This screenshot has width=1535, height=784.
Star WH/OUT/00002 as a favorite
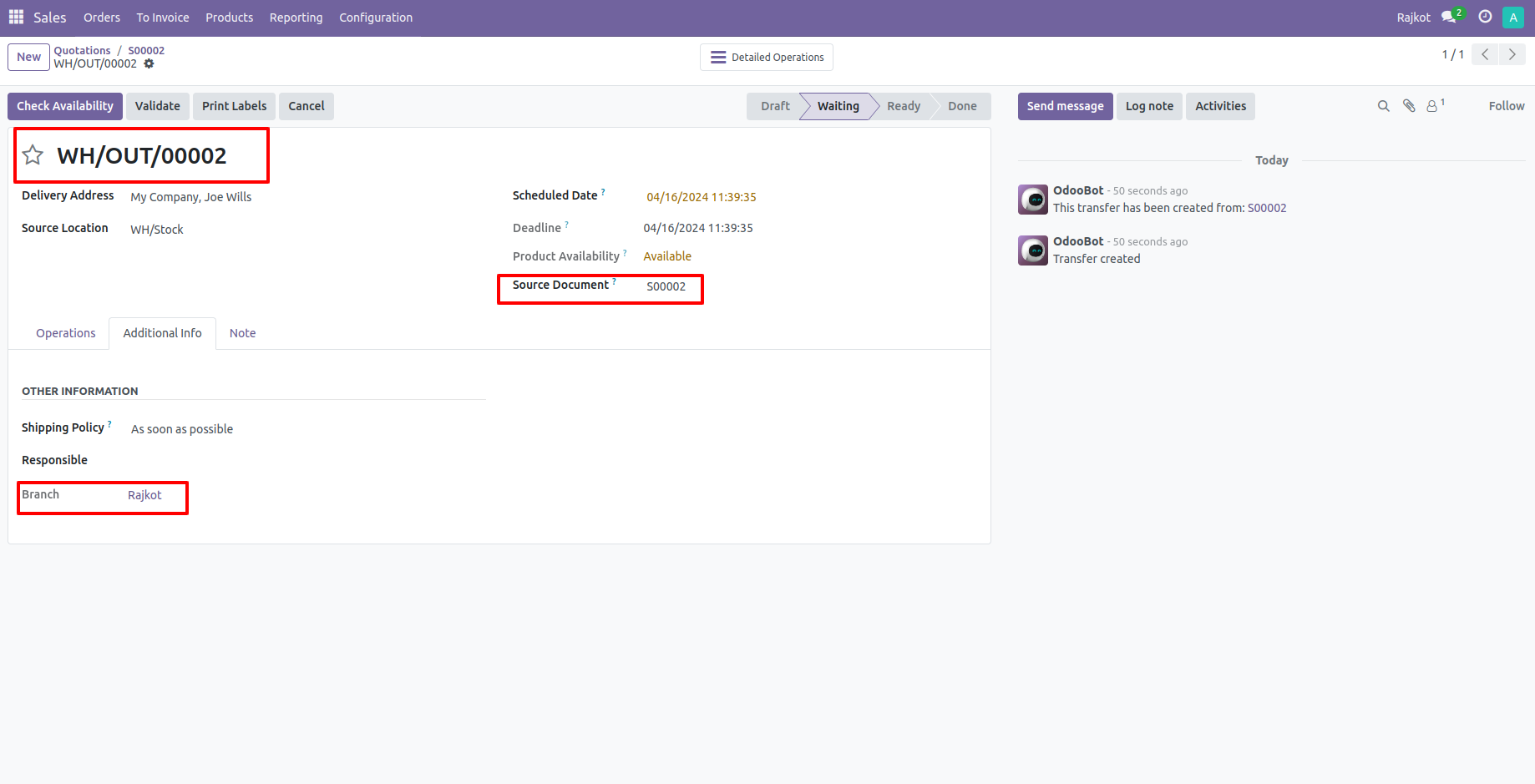pos(33,155)
